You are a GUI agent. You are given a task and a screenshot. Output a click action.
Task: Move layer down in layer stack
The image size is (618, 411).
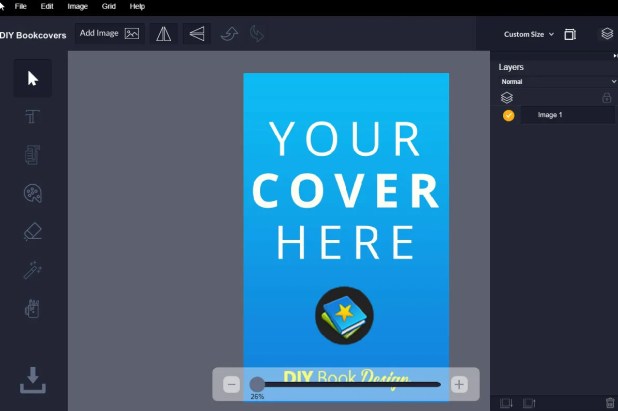coord(506,403)
